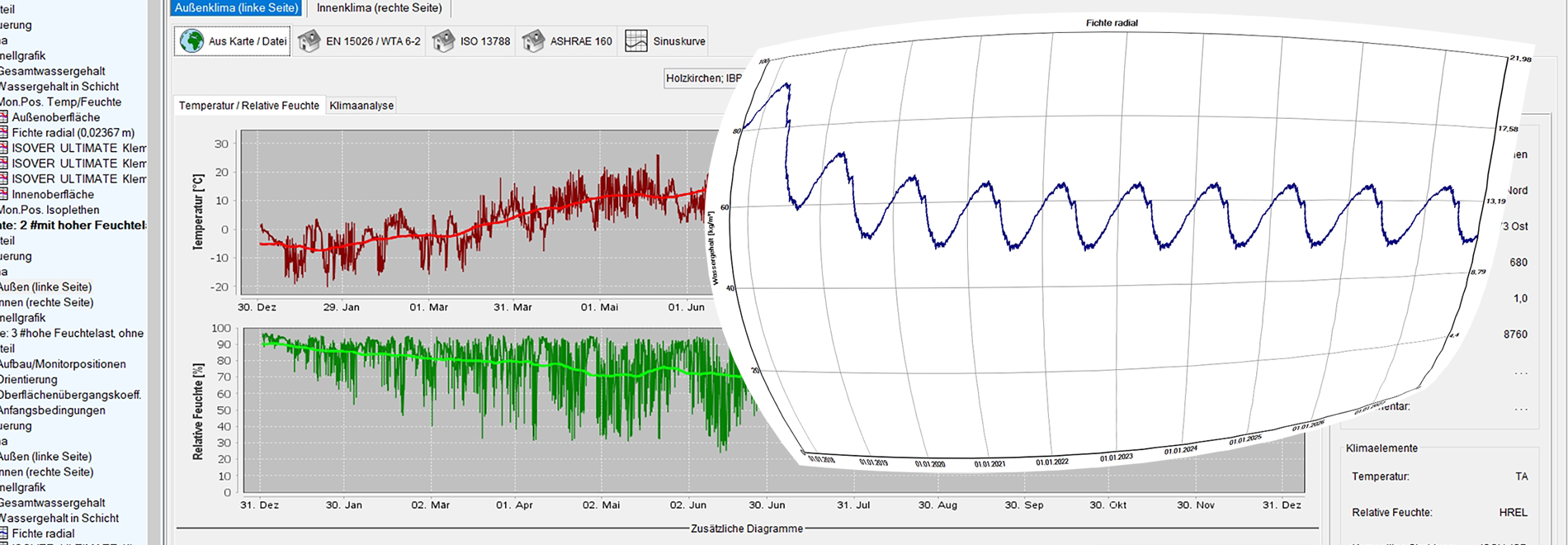This screenshot has height=545, width=1568.
Task: Click the Holzkirchen; IBP location field
Action: tap(703, 78)
